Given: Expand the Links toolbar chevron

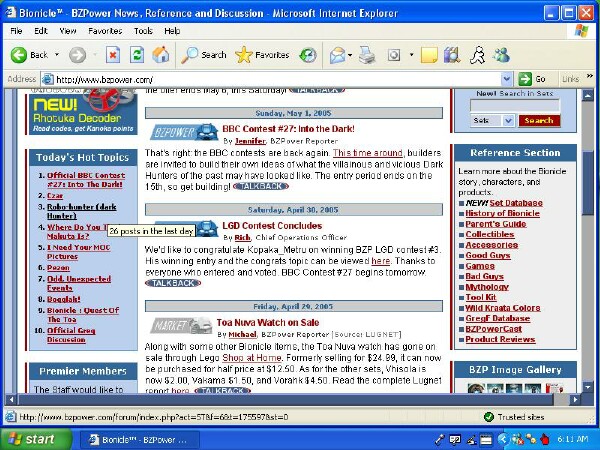Looking at the screenshot, I should click(x=590, y=77).
